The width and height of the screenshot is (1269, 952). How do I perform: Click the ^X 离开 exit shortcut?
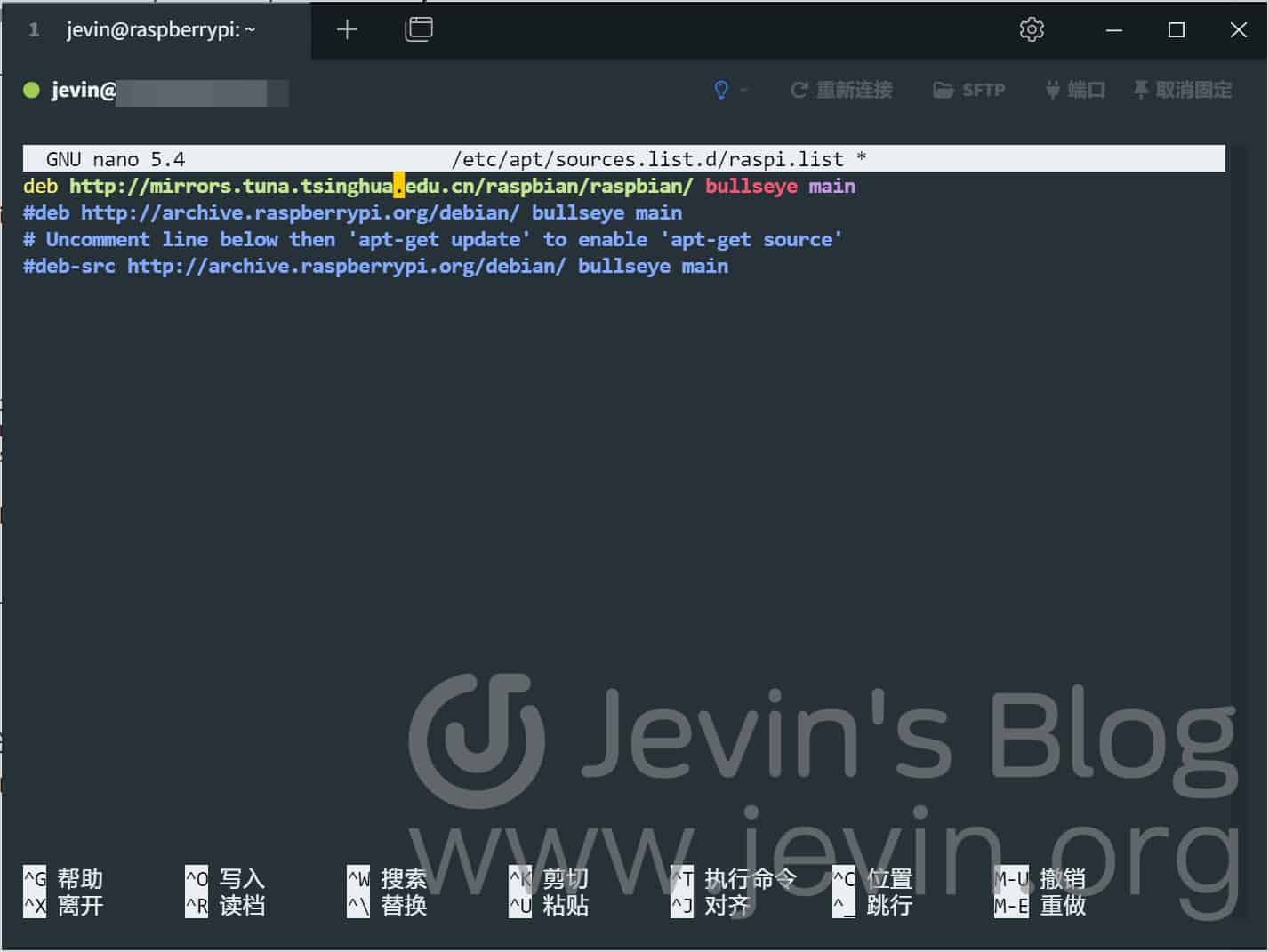click(x=63, y=905)
